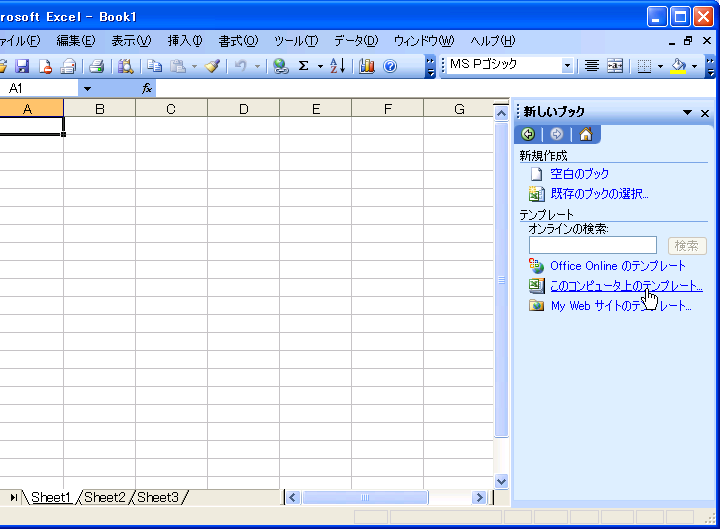The image size is (720, 529).
Task: Open the ウィンドウ(W) menu
Action: [x=424, y=41]
